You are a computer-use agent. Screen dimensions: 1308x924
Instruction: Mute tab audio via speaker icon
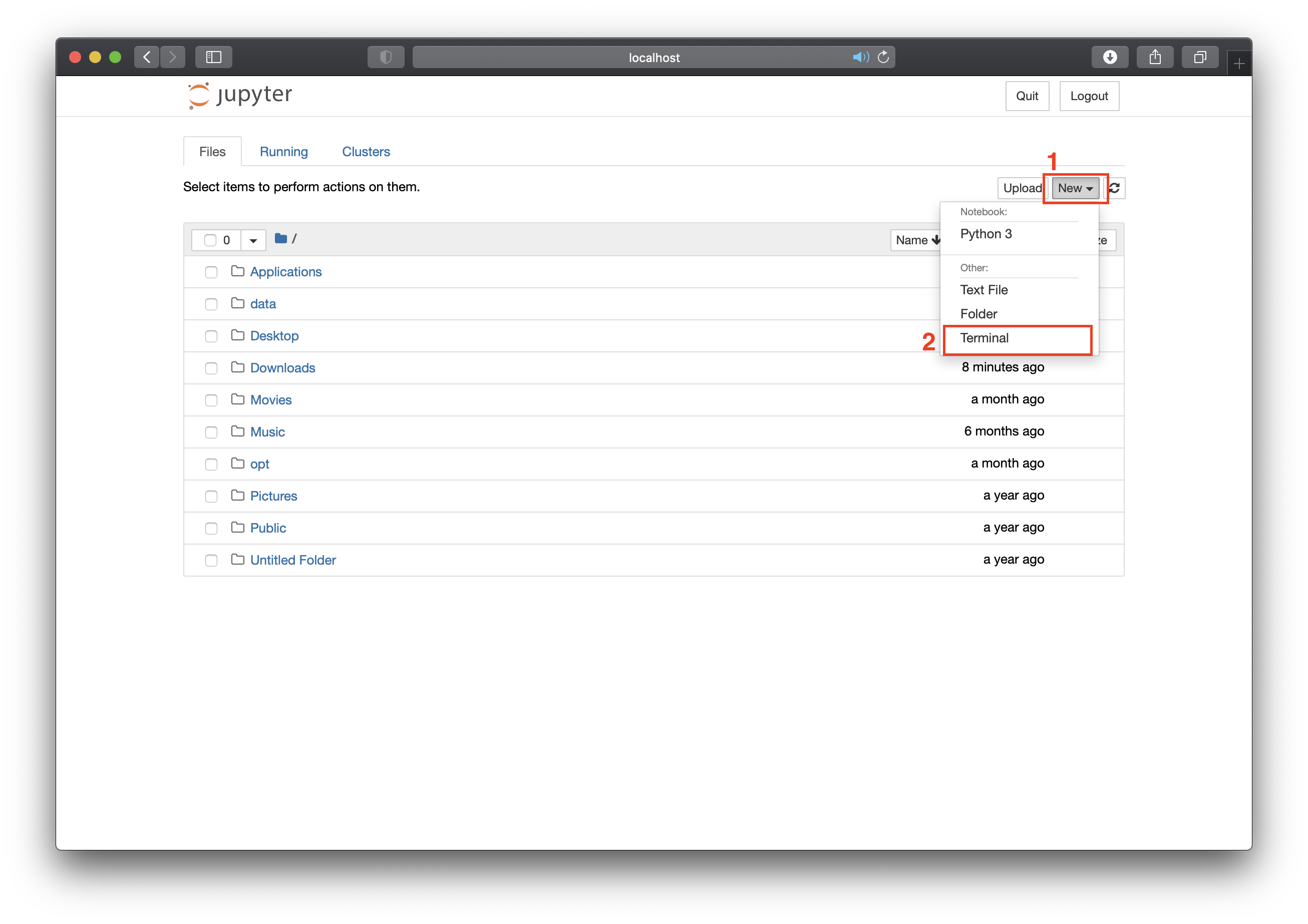click(860, 57)
